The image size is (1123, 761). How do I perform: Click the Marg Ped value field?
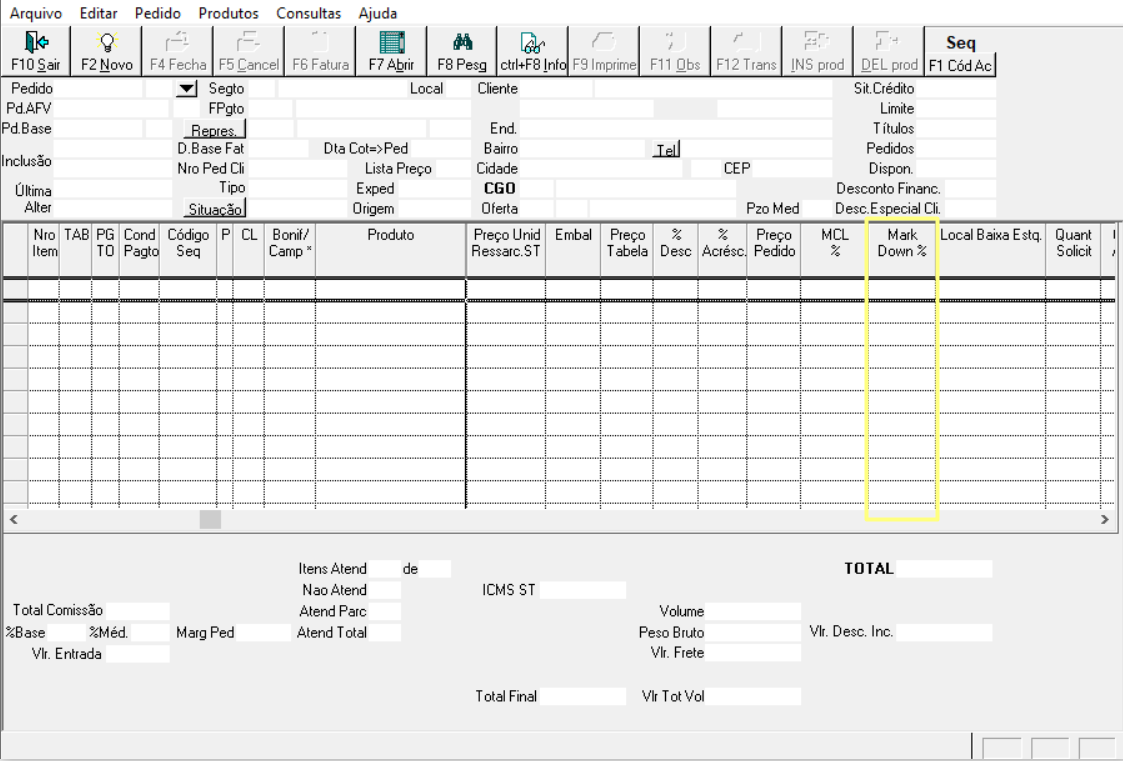264,633
